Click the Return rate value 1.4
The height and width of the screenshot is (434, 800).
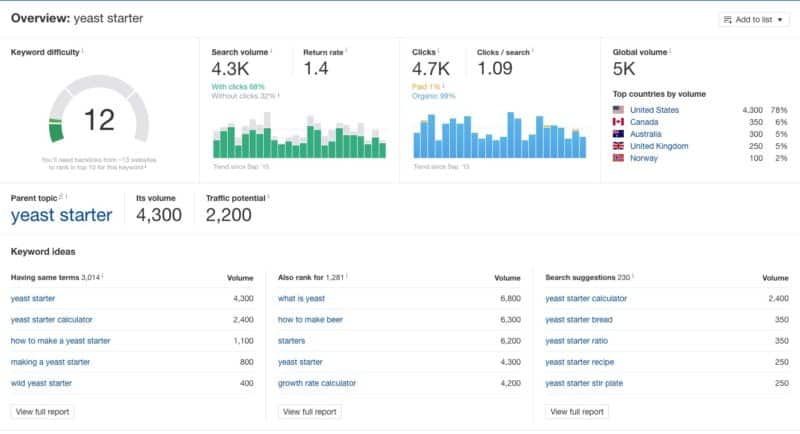316,69
